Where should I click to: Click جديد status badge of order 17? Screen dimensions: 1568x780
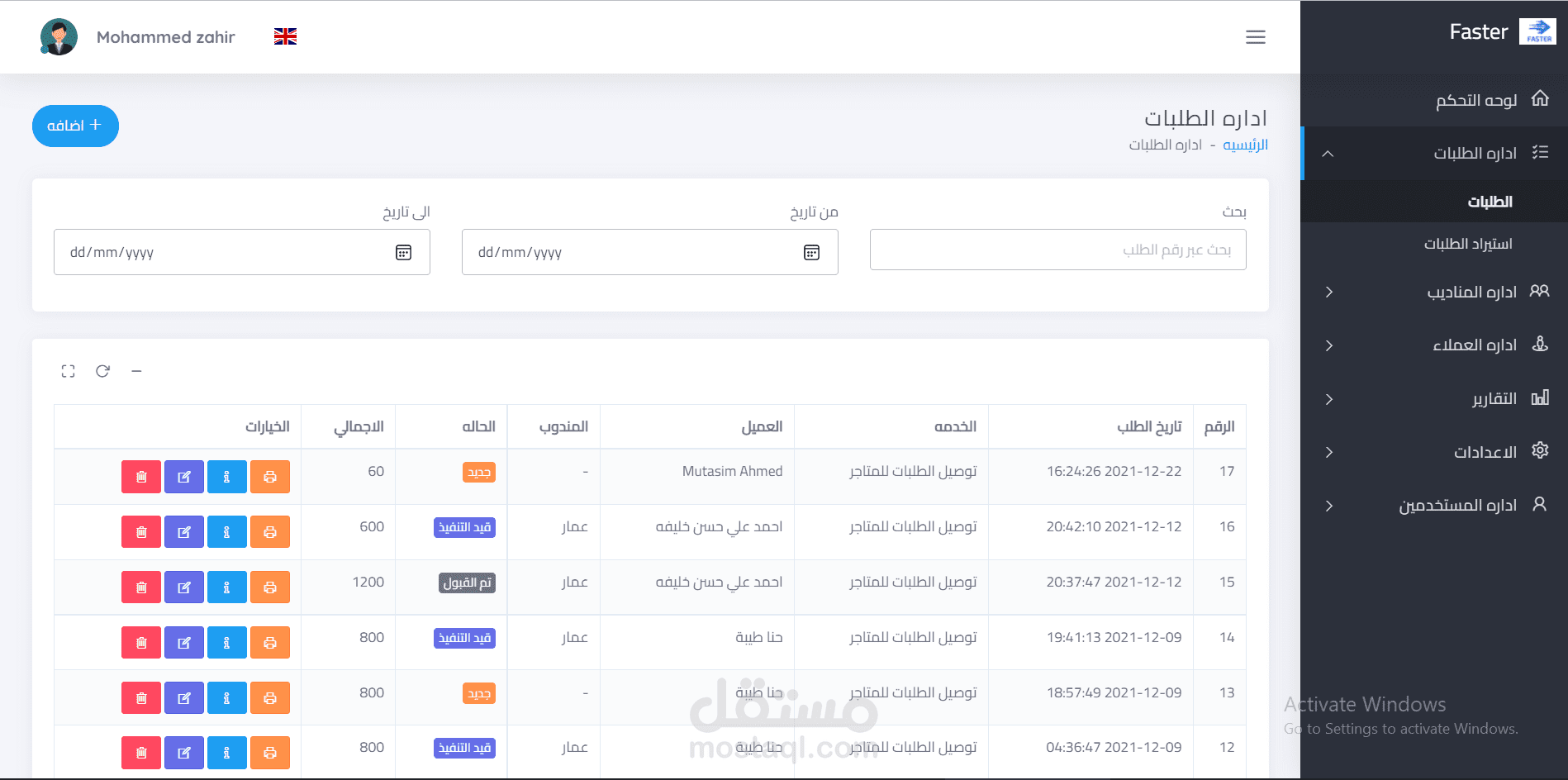point(479,472)
